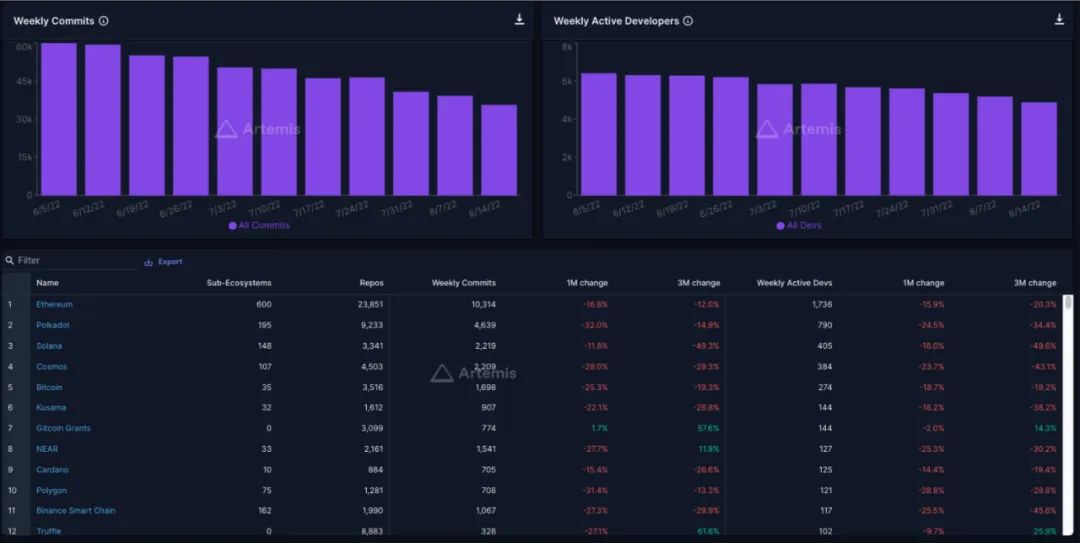1080x543 pixels.
Task: Click info icon beside Weekly Active Developers
Action: click(688, 21)
